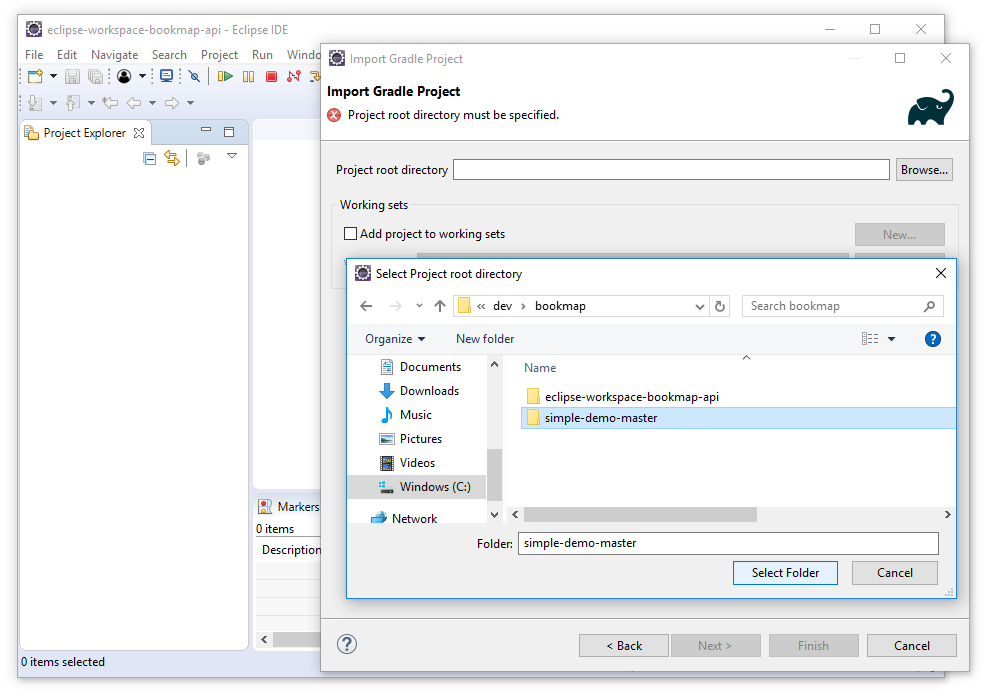The height and width of the screenshot is (693, 990).
Task: Click the file list horizontal scrollbar
Action: coord(640,514)
